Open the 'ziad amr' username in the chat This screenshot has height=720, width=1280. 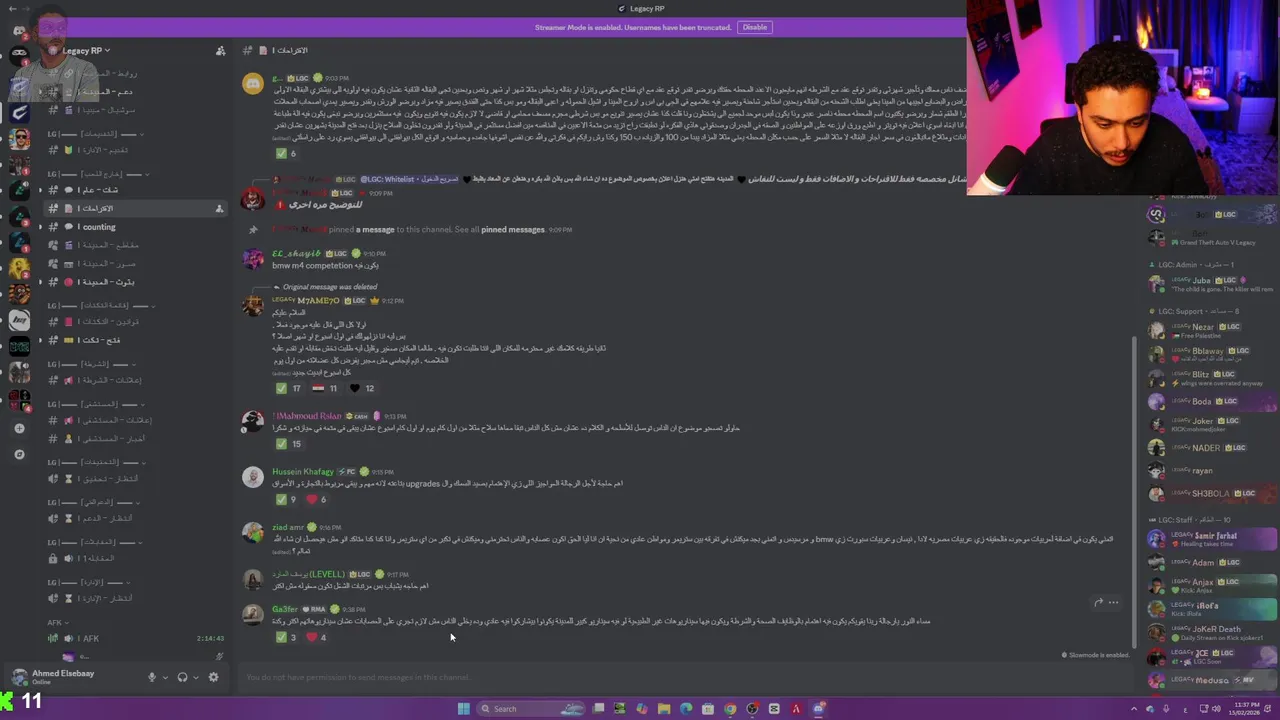288,527
